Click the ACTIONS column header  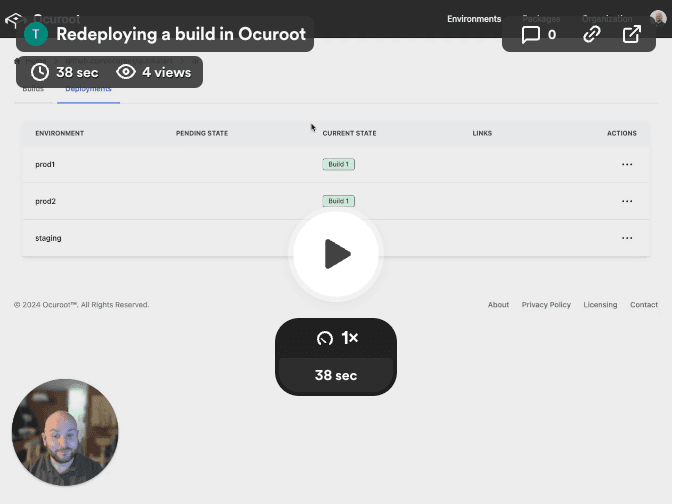622,133
